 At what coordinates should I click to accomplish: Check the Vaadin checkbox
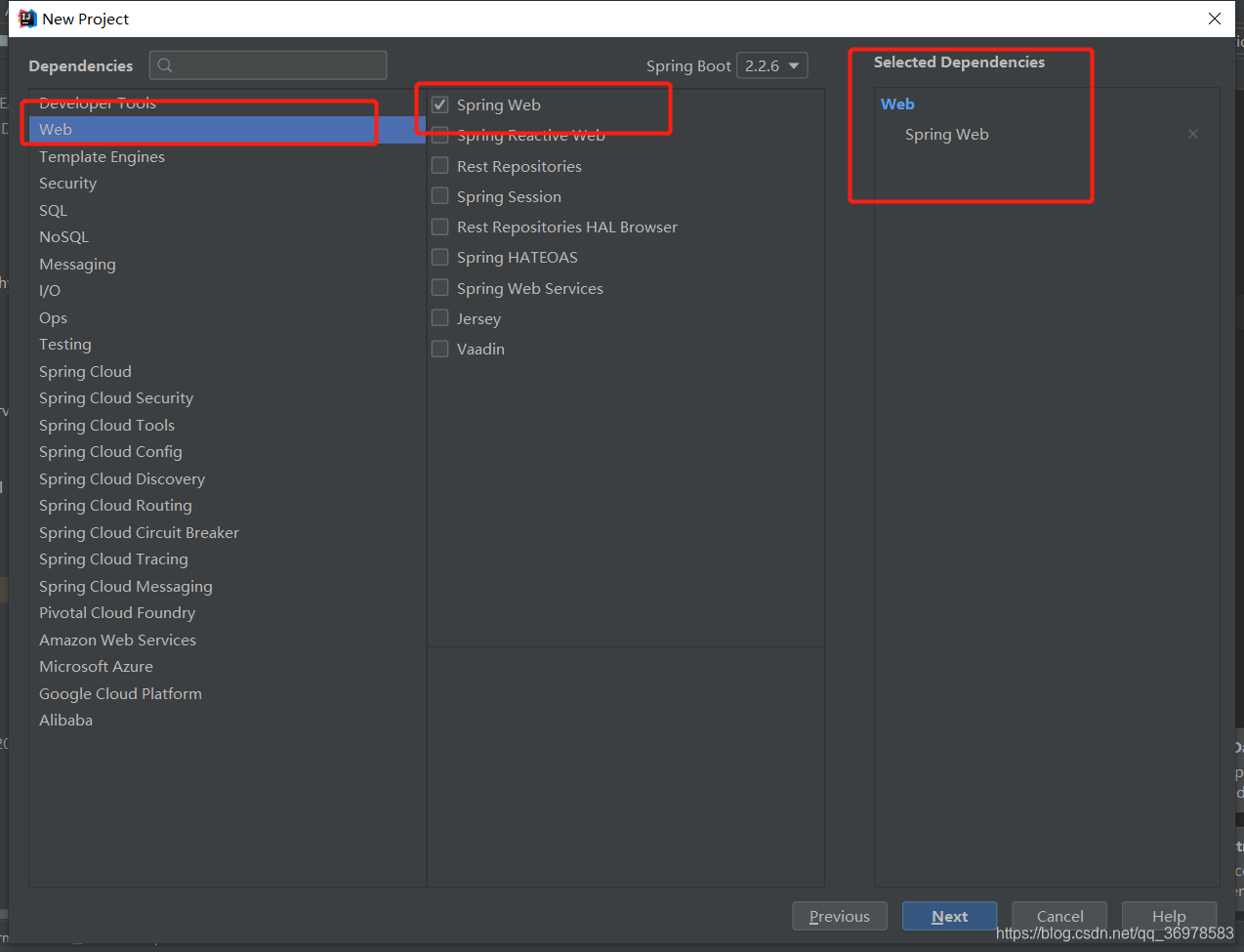click(440, 349)
